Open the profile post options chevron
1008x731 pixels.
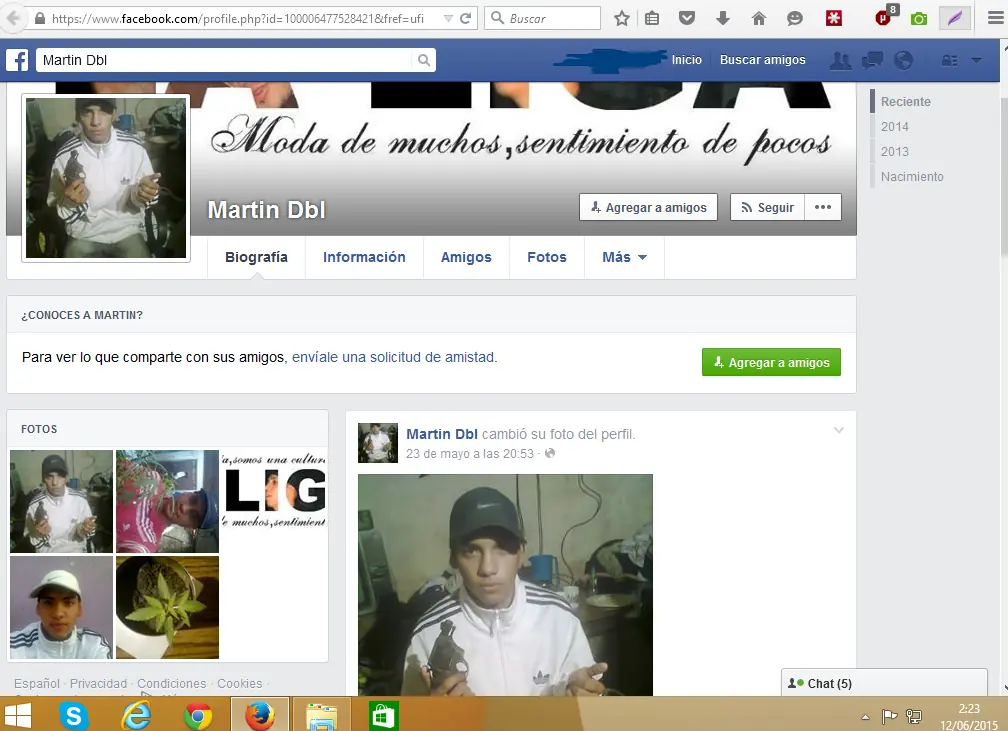(838, 430)
